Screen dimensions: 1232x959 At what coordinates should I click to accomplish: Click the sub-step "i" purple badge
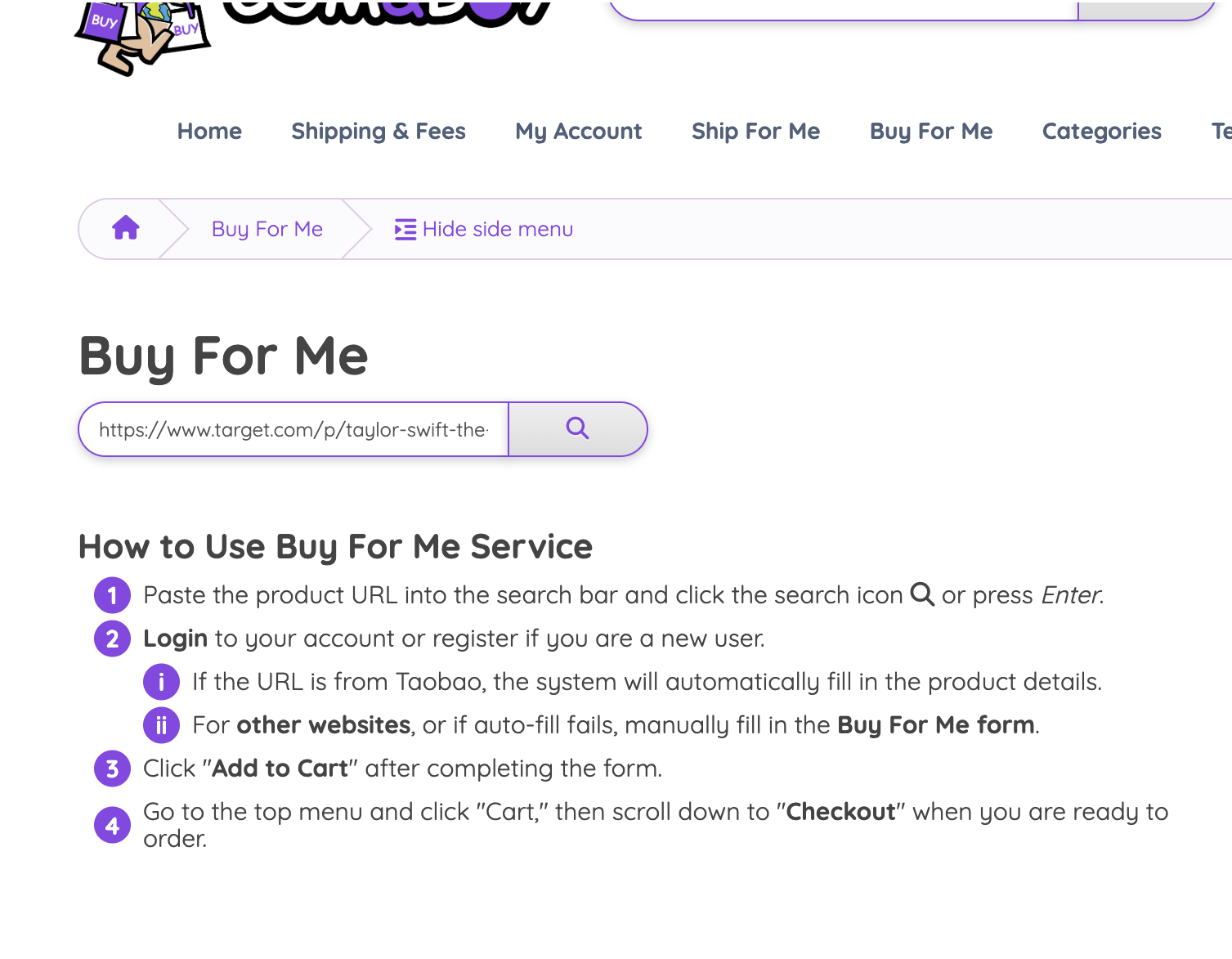click(161, 682)
